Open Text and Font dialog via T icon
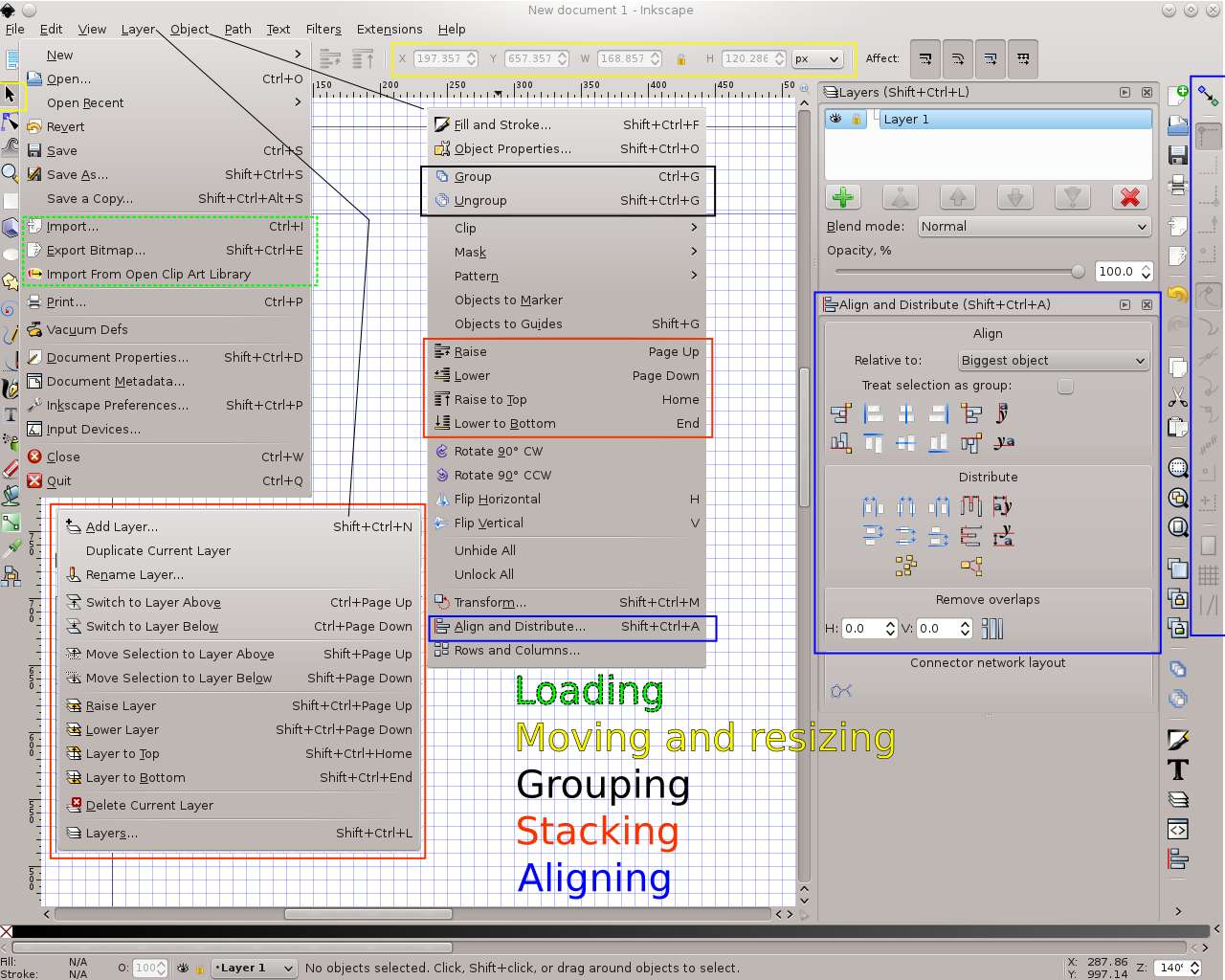Screen dimensions: 1225x980 (1178, 769)
